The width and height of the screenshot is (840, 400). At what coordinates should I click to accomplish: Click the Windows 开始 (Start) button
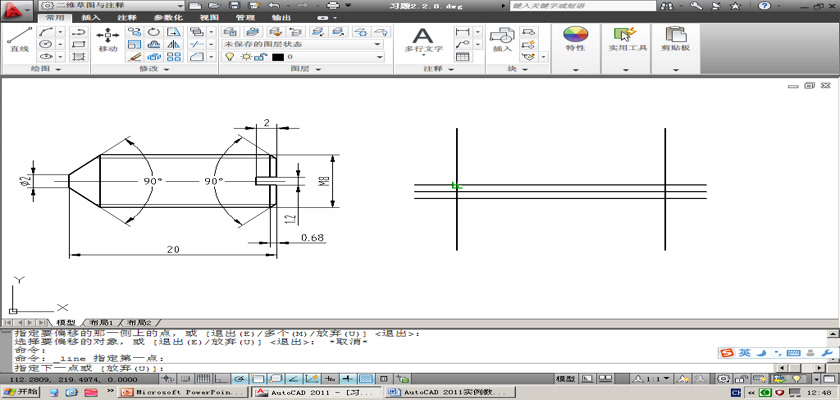[20, 392]
